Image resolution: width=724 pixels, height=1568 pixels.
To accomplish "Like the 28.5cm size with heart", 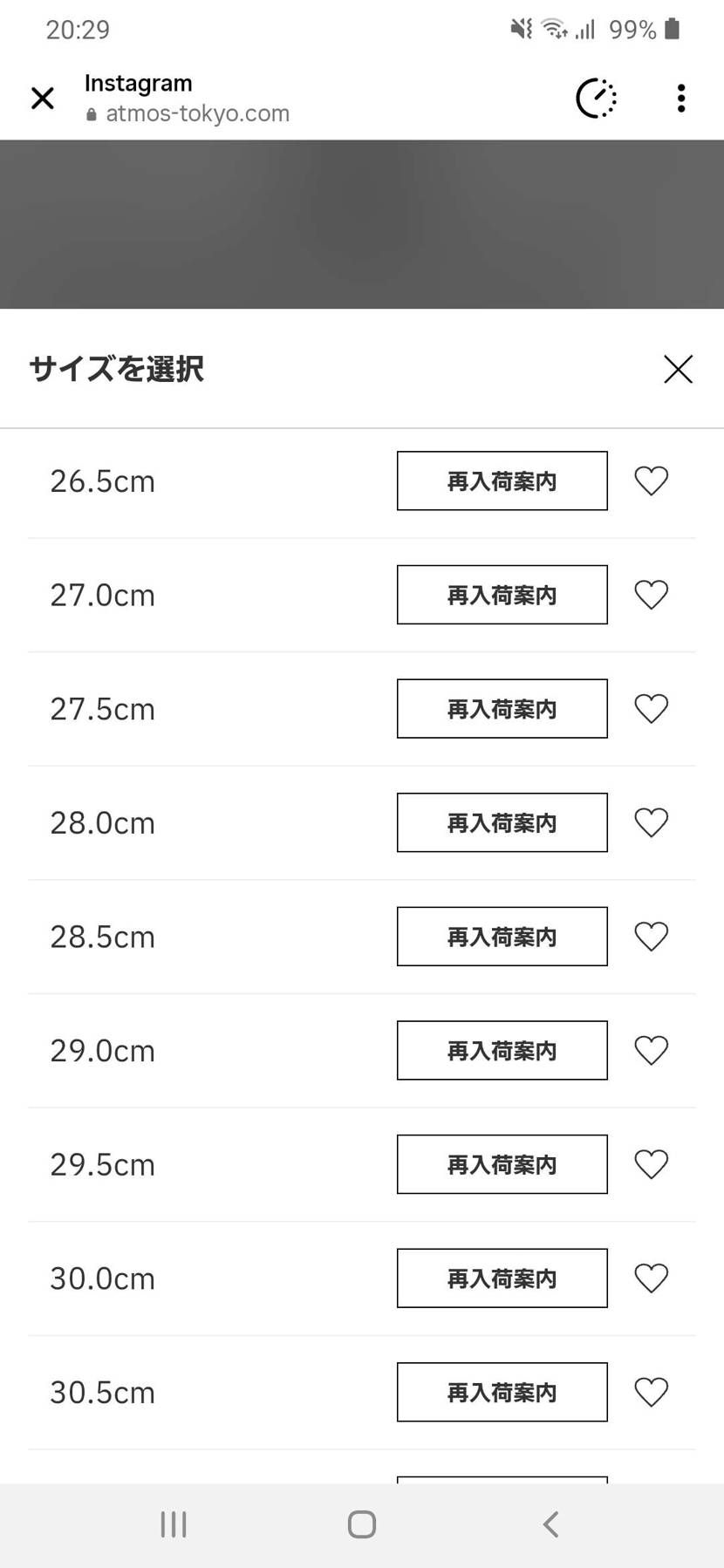I will [651, 937].
